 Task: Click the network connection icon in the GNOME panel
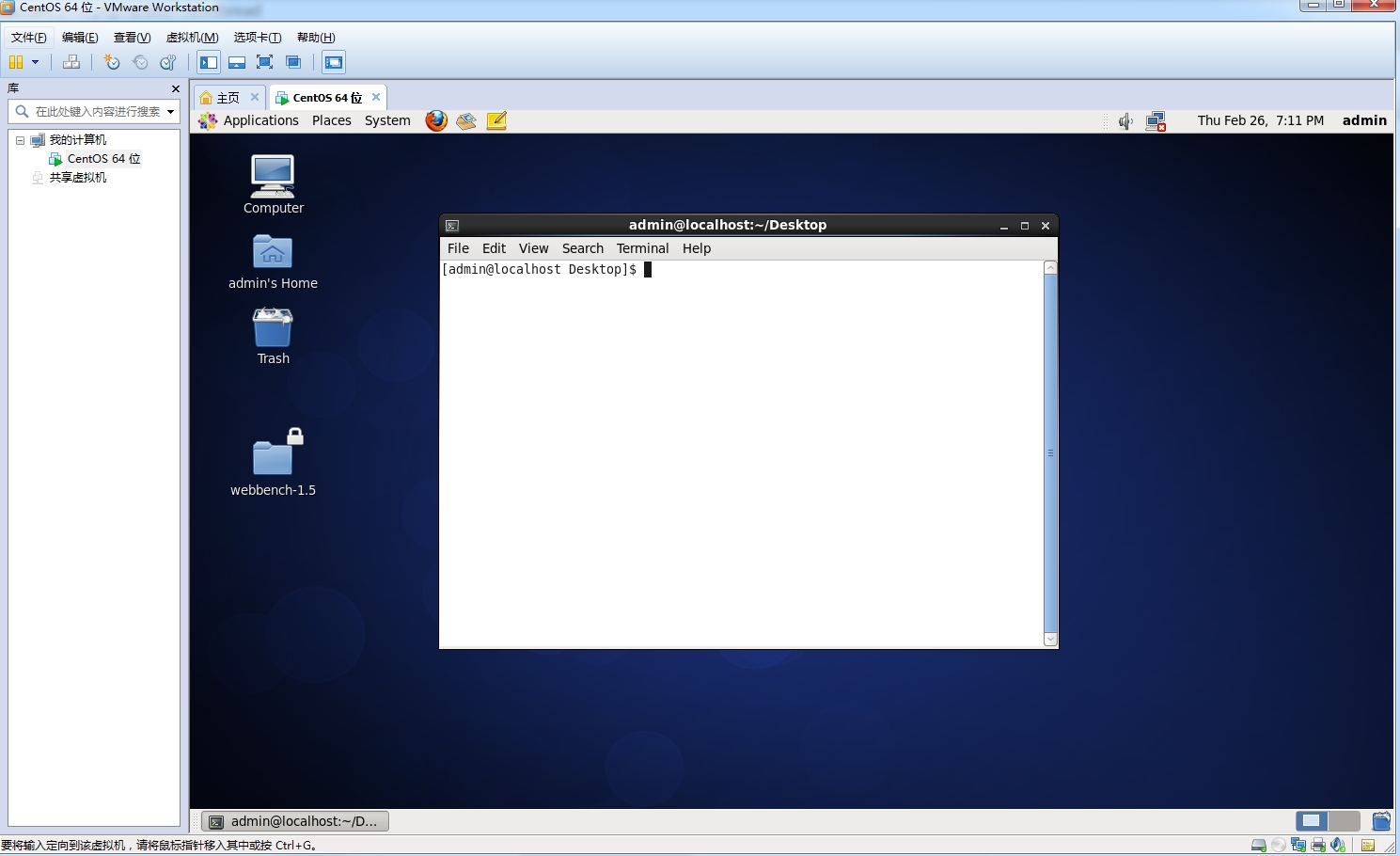(x=1156, y=120)
